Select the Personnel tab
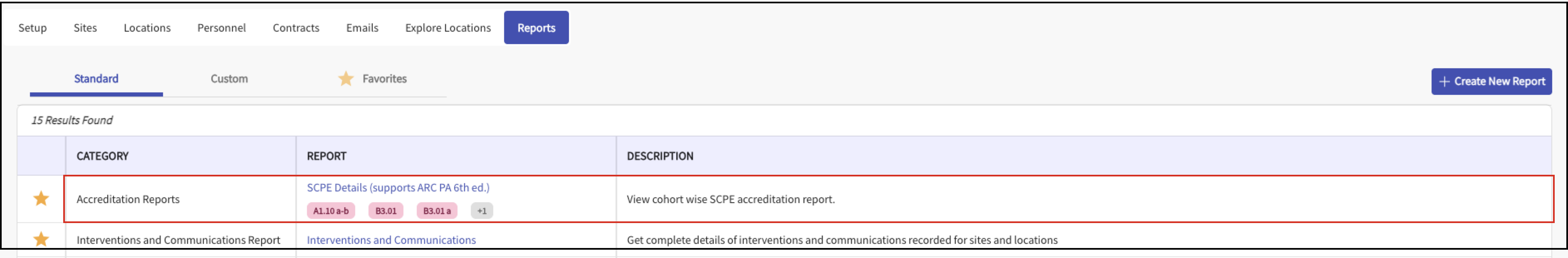This screenshot has height=258, width=1568. (x=222, y=28)
